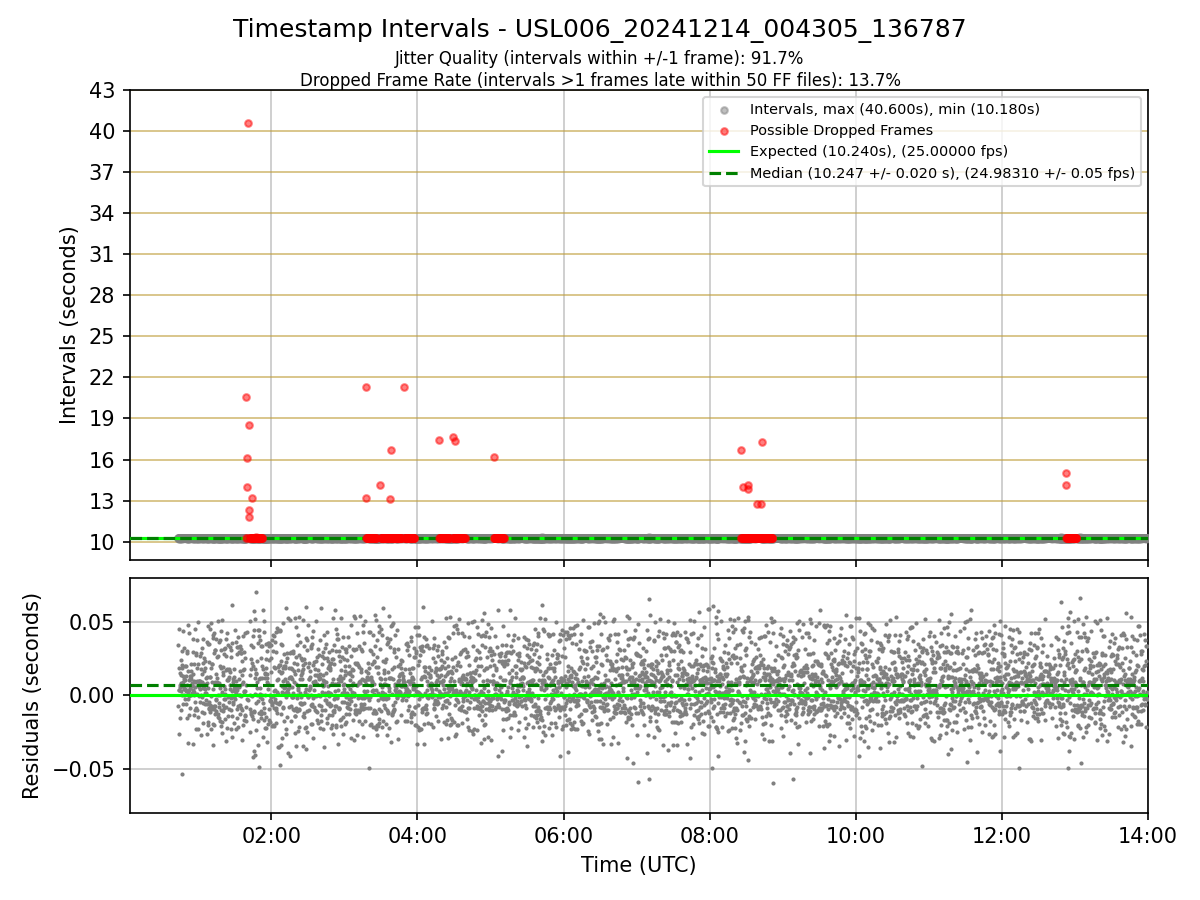Click the 'Residuals (seconds)' y-axis label
Viewport: 1200px width, 900px height.
tap(32, 696)
